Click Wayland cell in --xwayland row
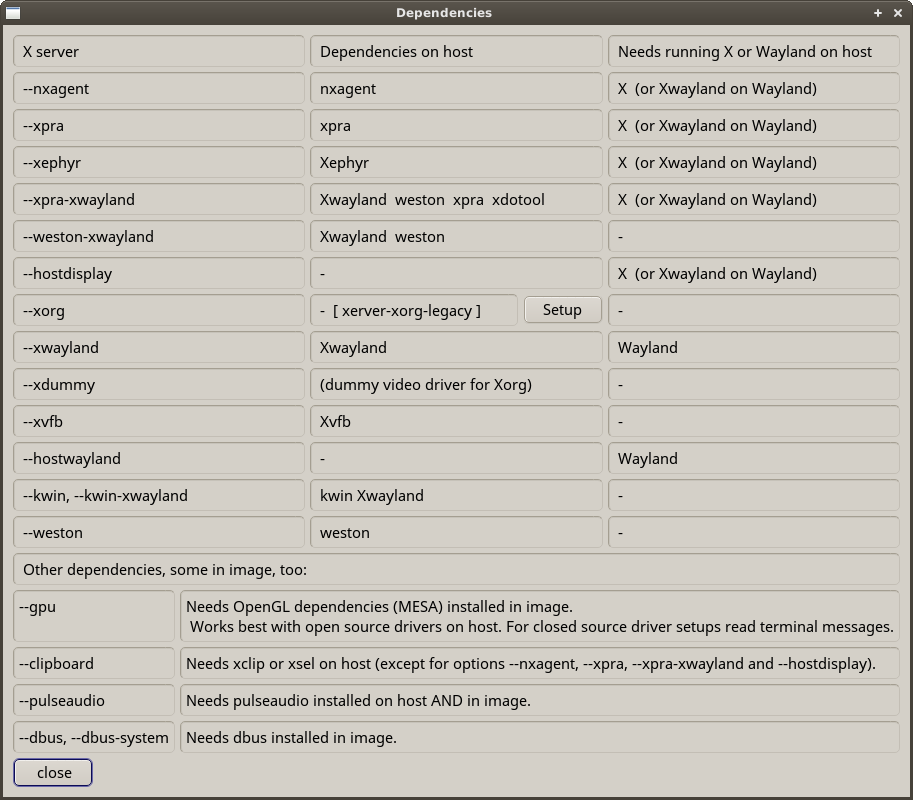913x800 pixels. (754, 348)
